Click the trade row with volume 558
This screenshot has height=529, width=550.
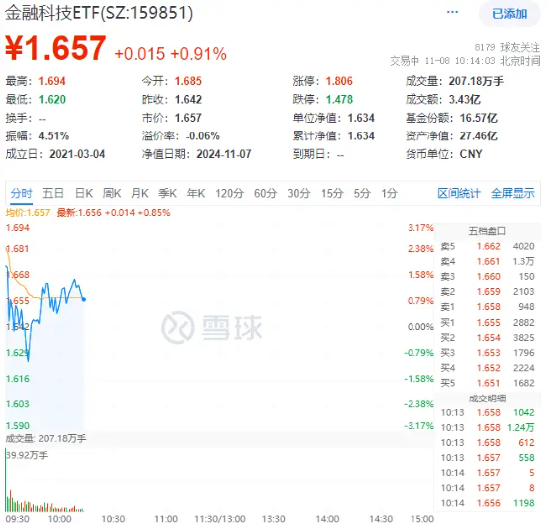(487, 458)
